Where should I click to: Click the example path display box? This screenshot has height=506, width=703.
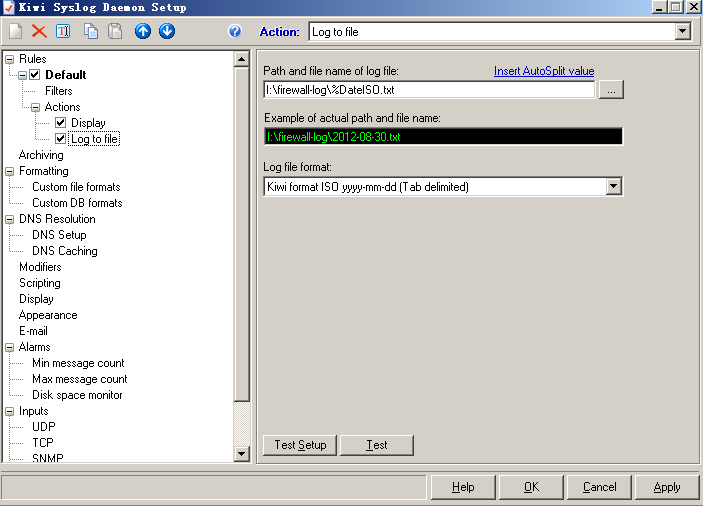443,137
